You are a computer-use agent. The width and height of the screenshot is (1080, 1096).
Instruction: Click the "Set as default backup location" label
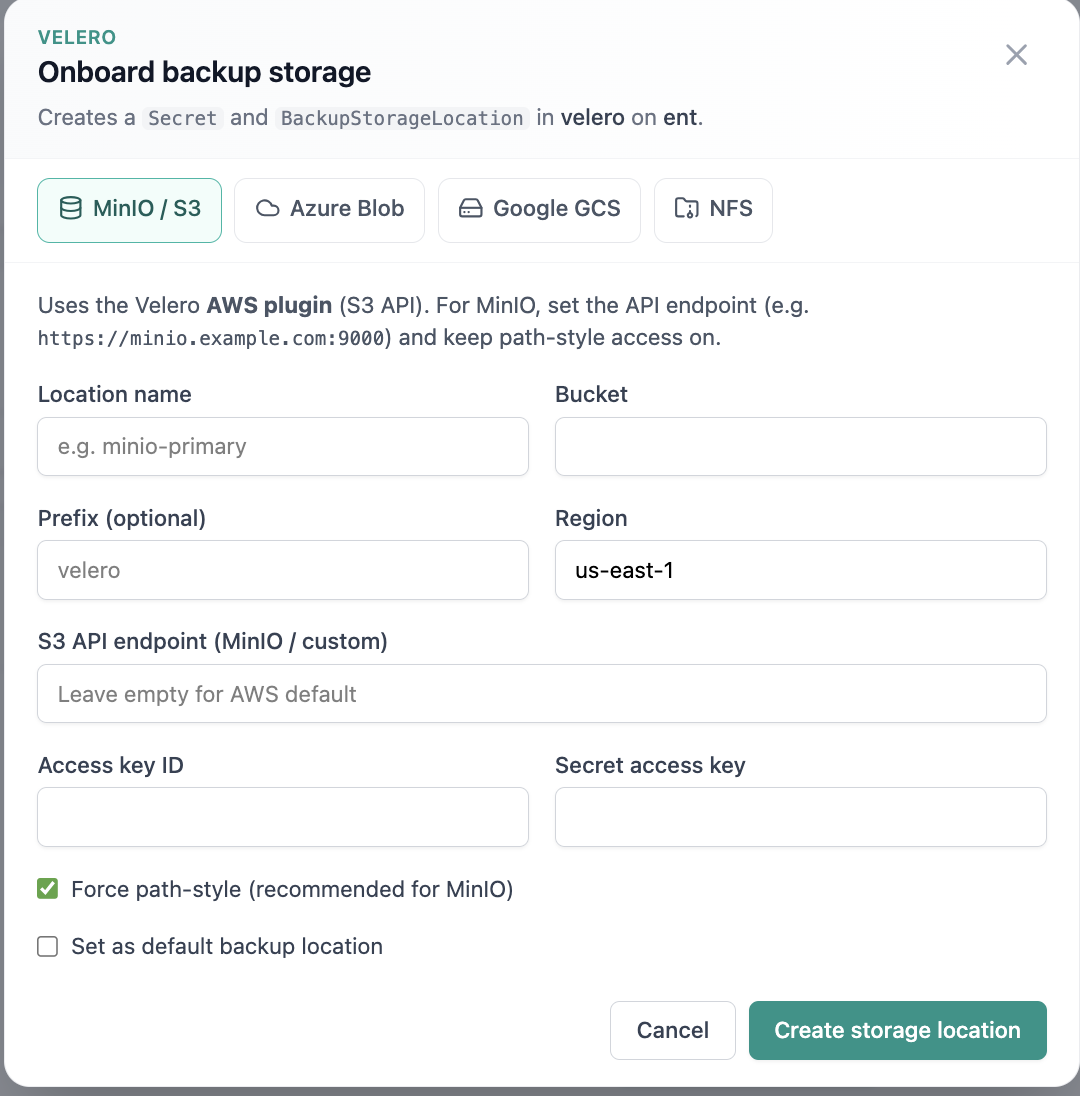(x=227, y=946)
